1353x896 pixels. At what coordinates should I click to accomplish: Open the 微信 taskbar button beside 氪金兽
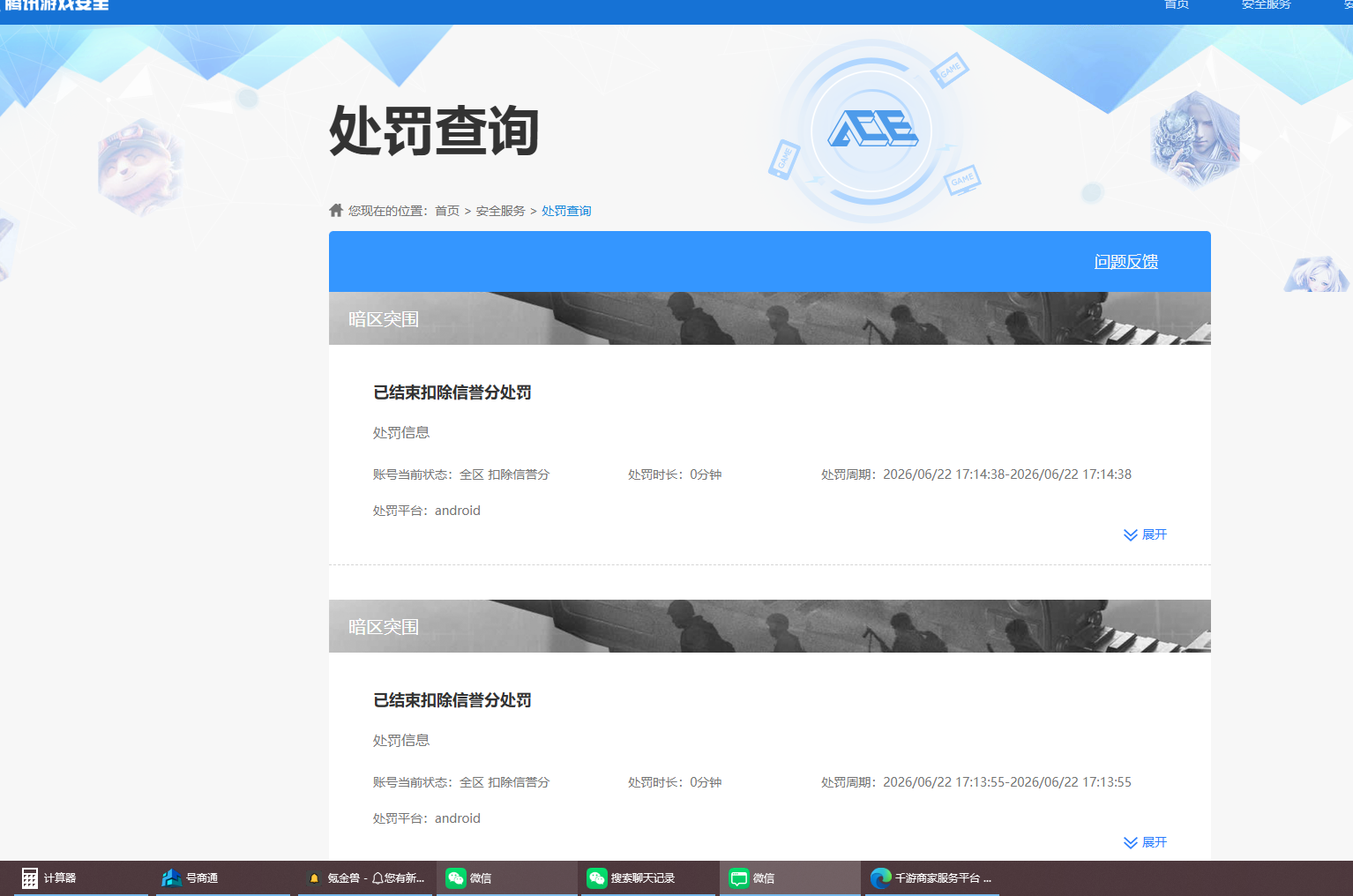(507, 878)
